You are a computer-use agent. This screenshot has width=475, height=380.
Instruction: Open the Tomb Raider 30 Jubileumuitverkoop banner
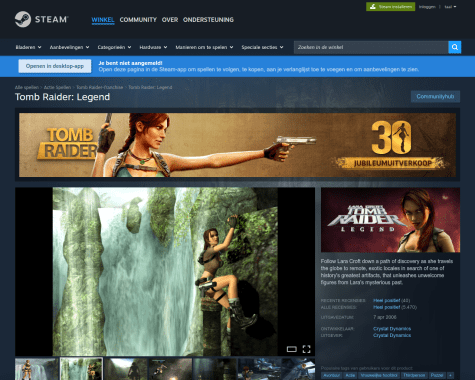click(x=237, y=145)
